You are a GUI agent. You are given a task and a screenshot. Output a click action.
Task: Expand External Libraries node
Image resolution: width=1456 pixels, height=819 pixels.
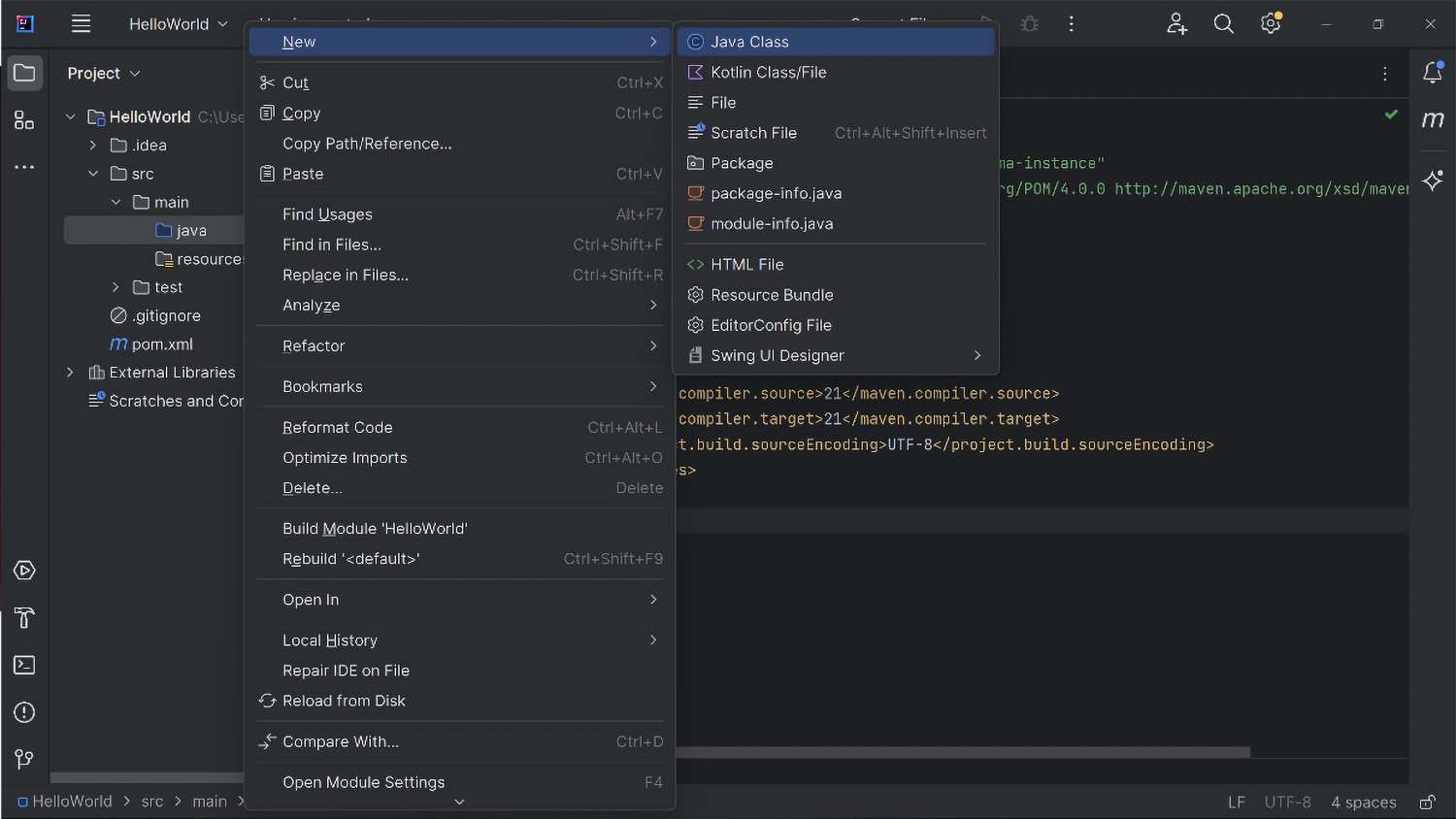(x=70, y=373)
